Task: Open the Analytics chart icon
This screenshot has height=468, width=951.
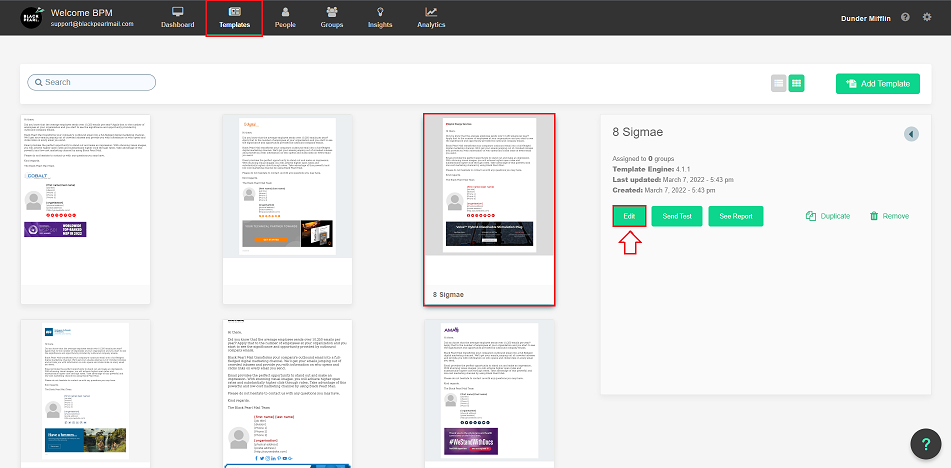Action: [431, 12]
